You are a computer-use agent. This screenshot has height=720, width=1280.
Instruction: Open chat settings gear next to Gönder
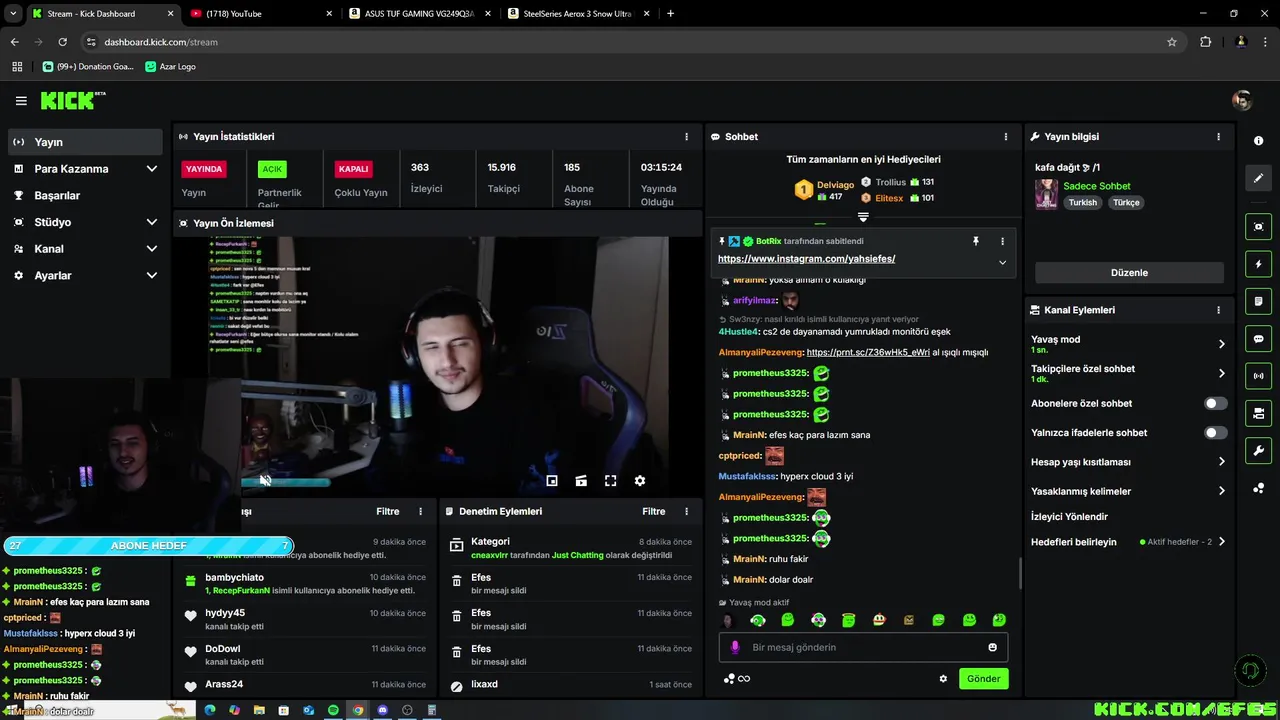pos(943,679)
